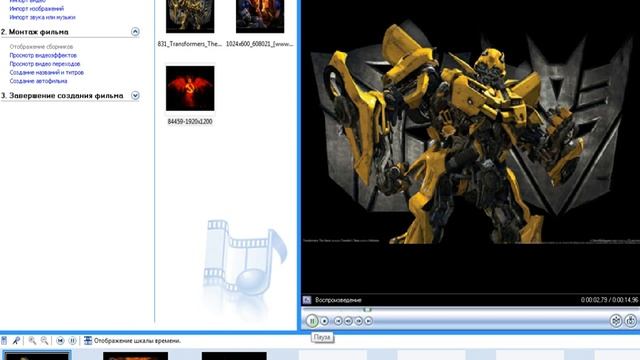Image resolution: width=640 pixels, height=360 pixels.
Task: Jump forward with the Forward button
Action: pyautogui.click(x=369, y=321)
